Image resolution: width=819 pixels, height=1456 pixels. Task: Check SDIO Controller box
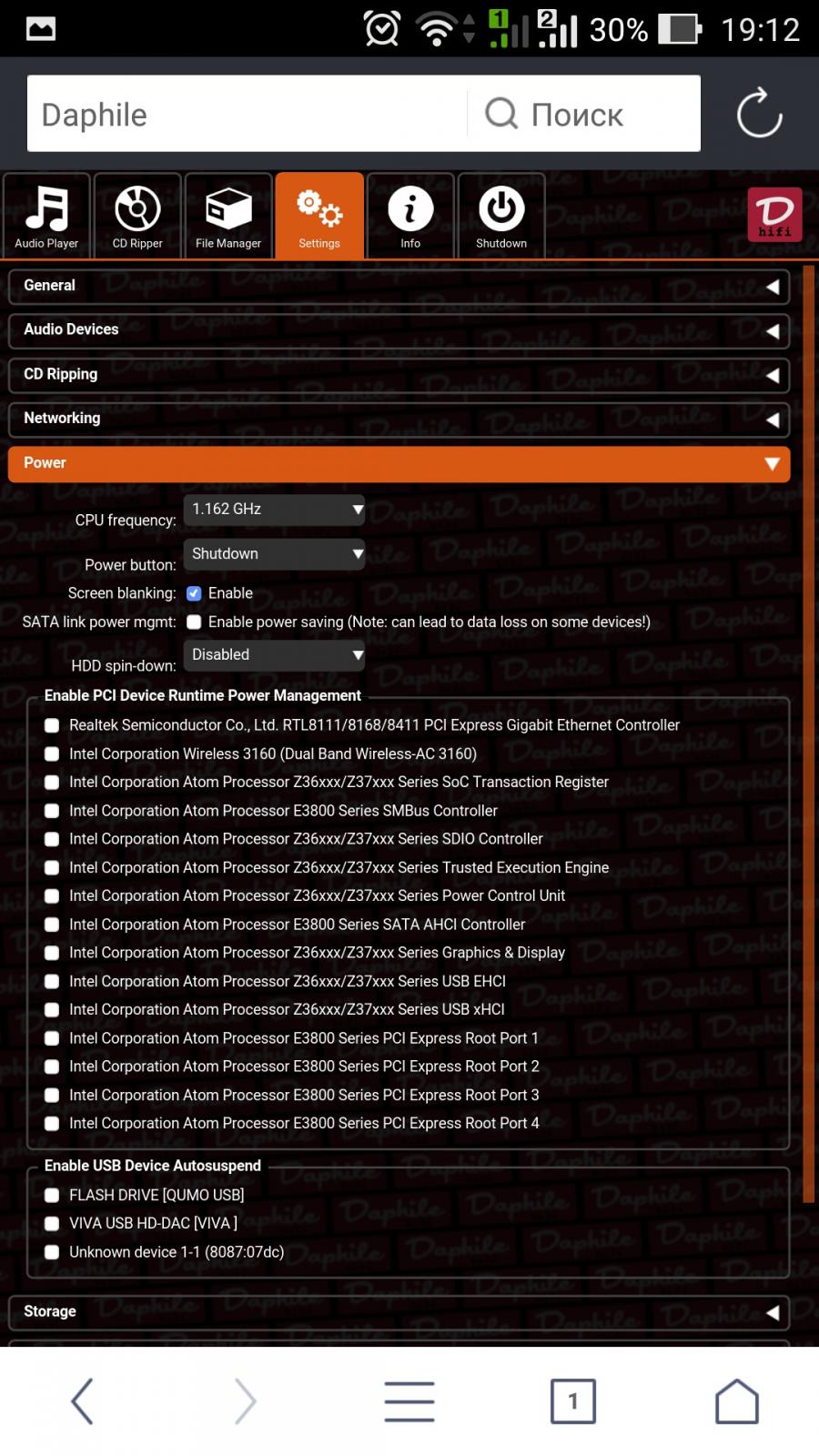click(x=52, y=839)
